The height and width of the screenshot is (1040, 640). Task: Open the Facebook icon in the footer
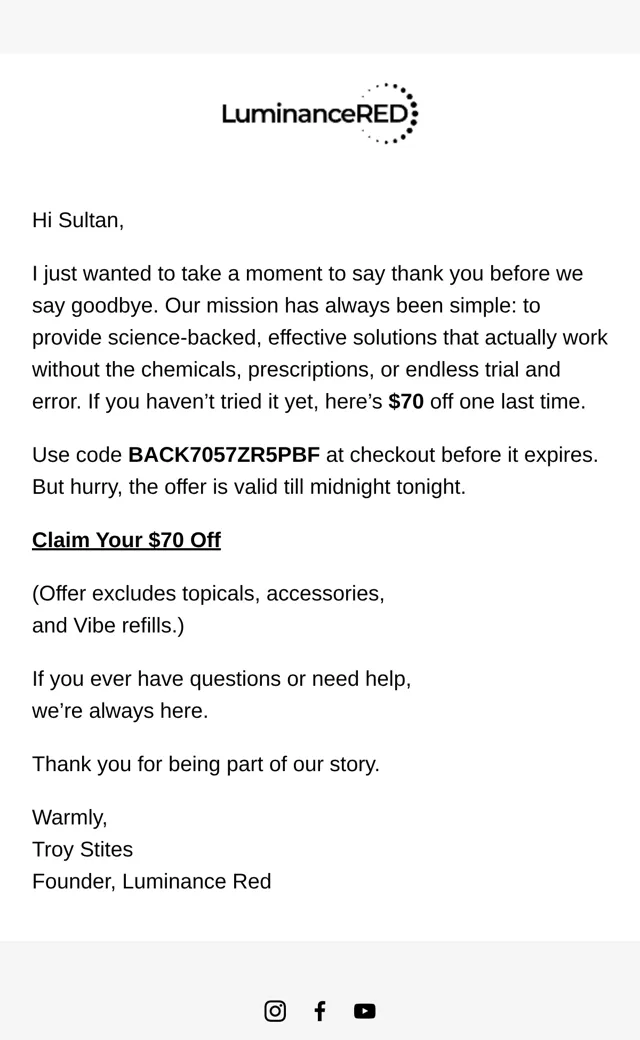pyautogui.click(x=320, y=1011)
